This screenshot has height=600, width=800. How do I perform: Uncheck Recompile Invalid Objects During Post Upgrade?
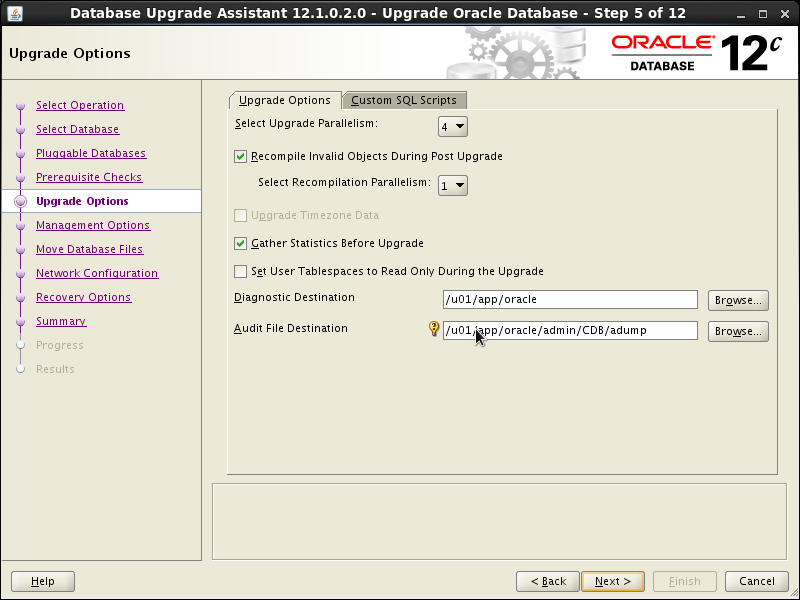[x=240, y=156]
